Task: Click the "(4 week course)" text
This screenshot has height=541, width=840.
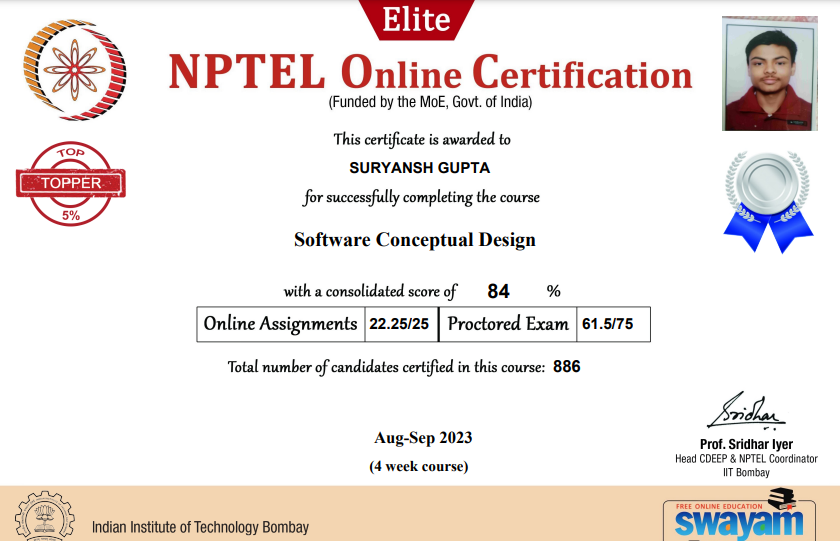Action: tap(419, 466)
